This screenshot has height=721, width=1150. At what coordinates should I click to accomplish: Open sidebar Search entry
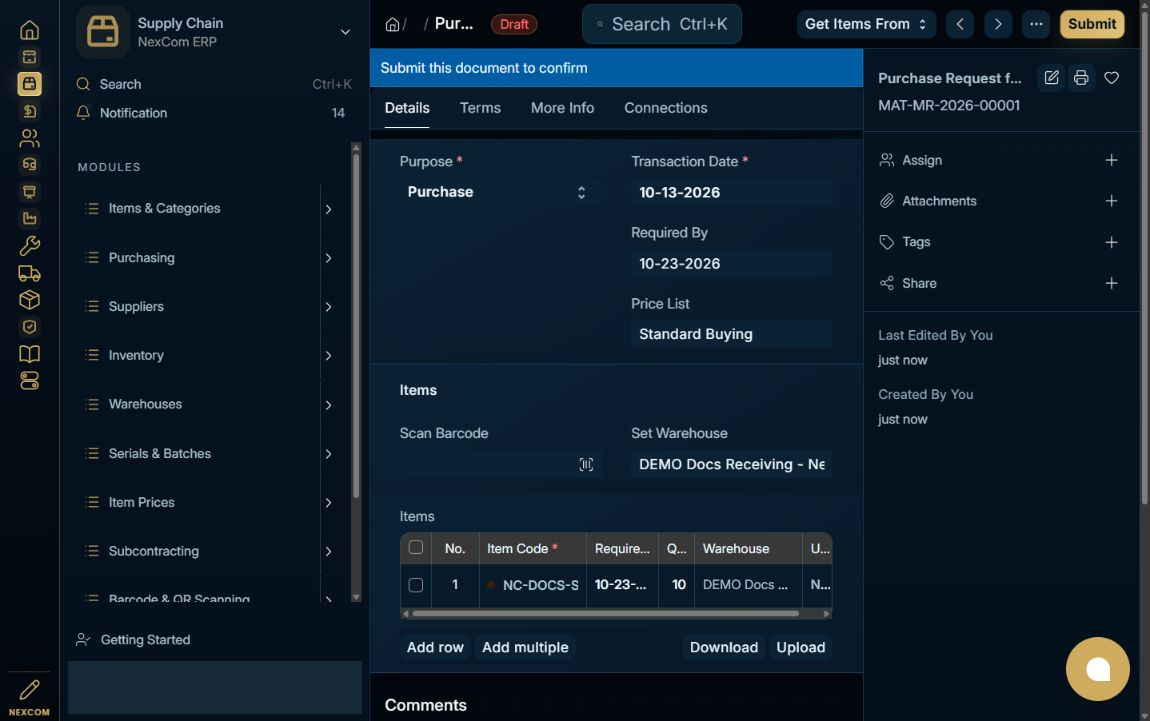pyautogui.click(x=213, y=84)
